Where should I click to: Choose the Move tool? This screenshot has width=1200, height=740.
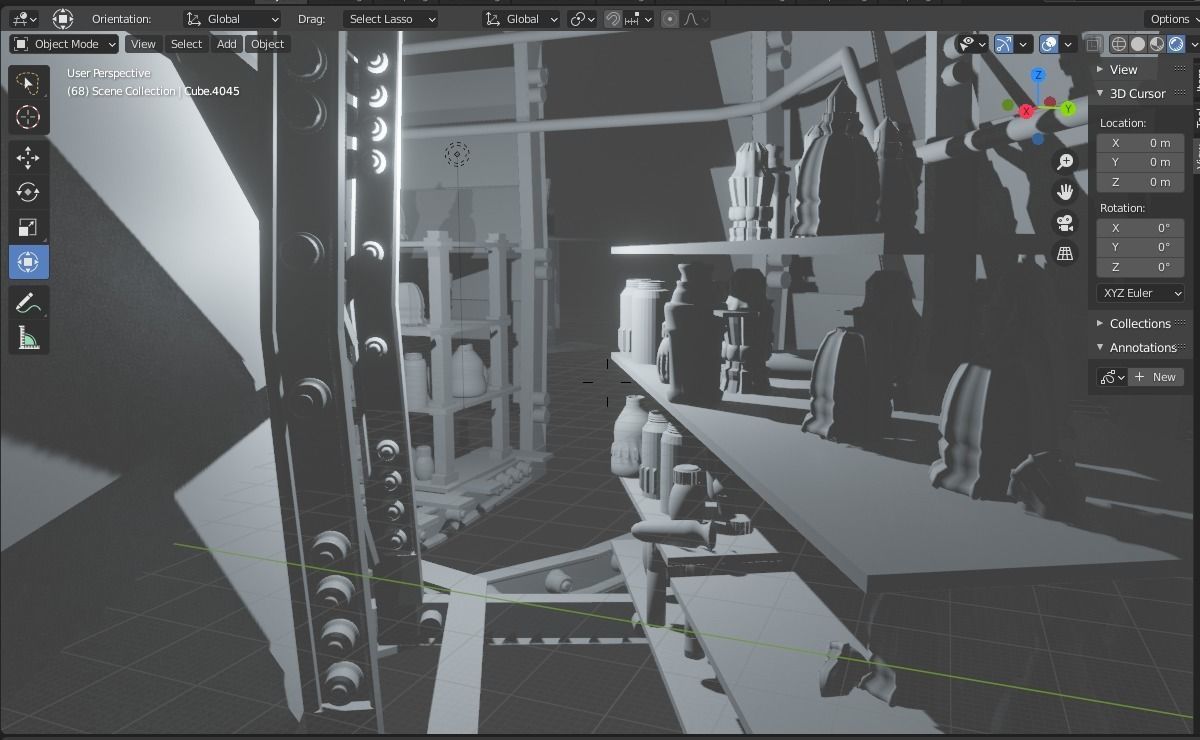click(28, 157)
